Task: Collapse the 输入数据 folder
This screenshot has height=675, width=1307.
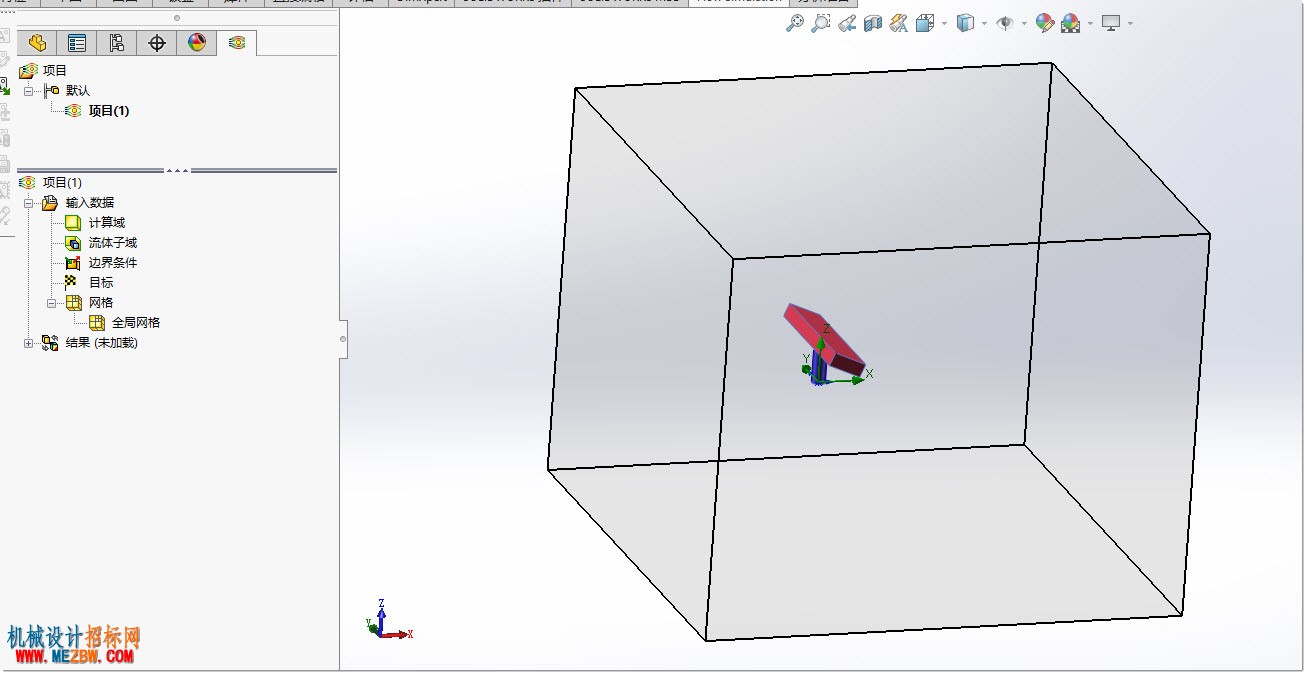Action: click(x=29, y=202)
